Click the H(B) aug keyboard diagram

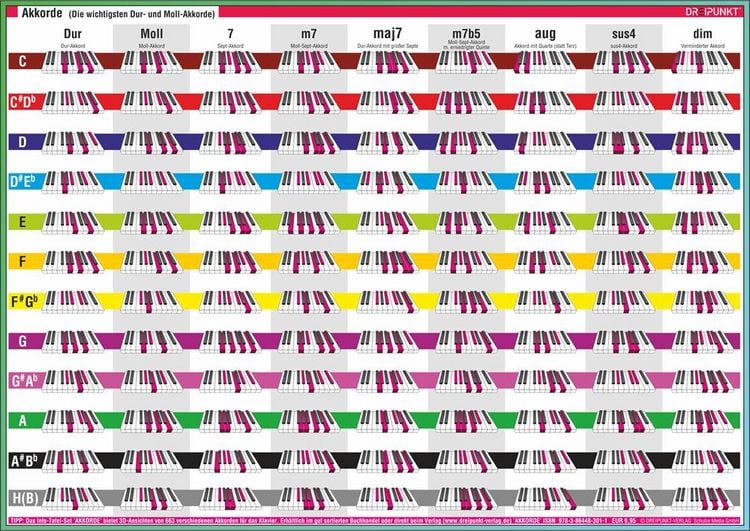click(x=545, y=499)
